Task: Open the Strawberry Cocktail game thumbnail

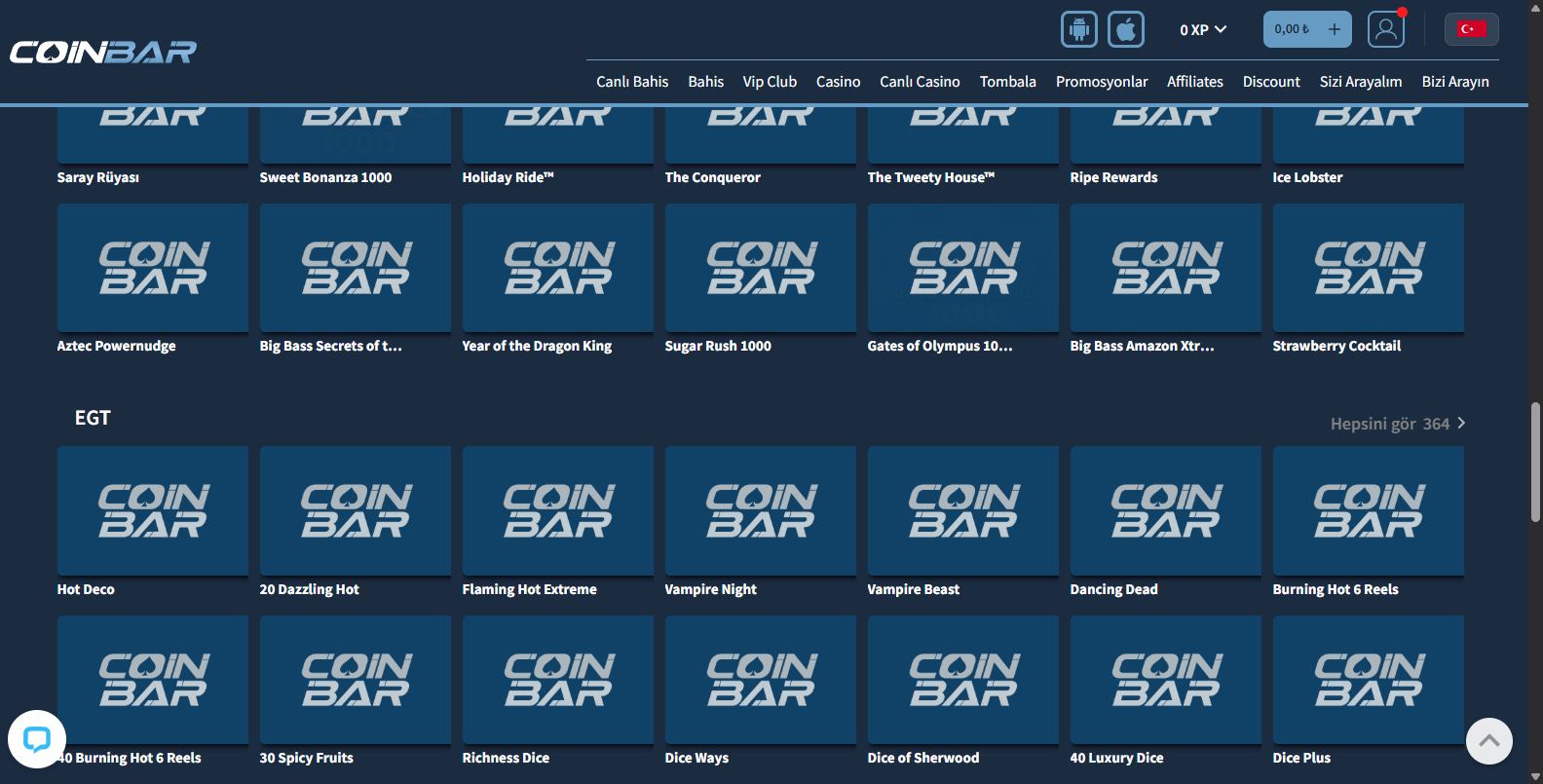Action: tap(1368, 268)
